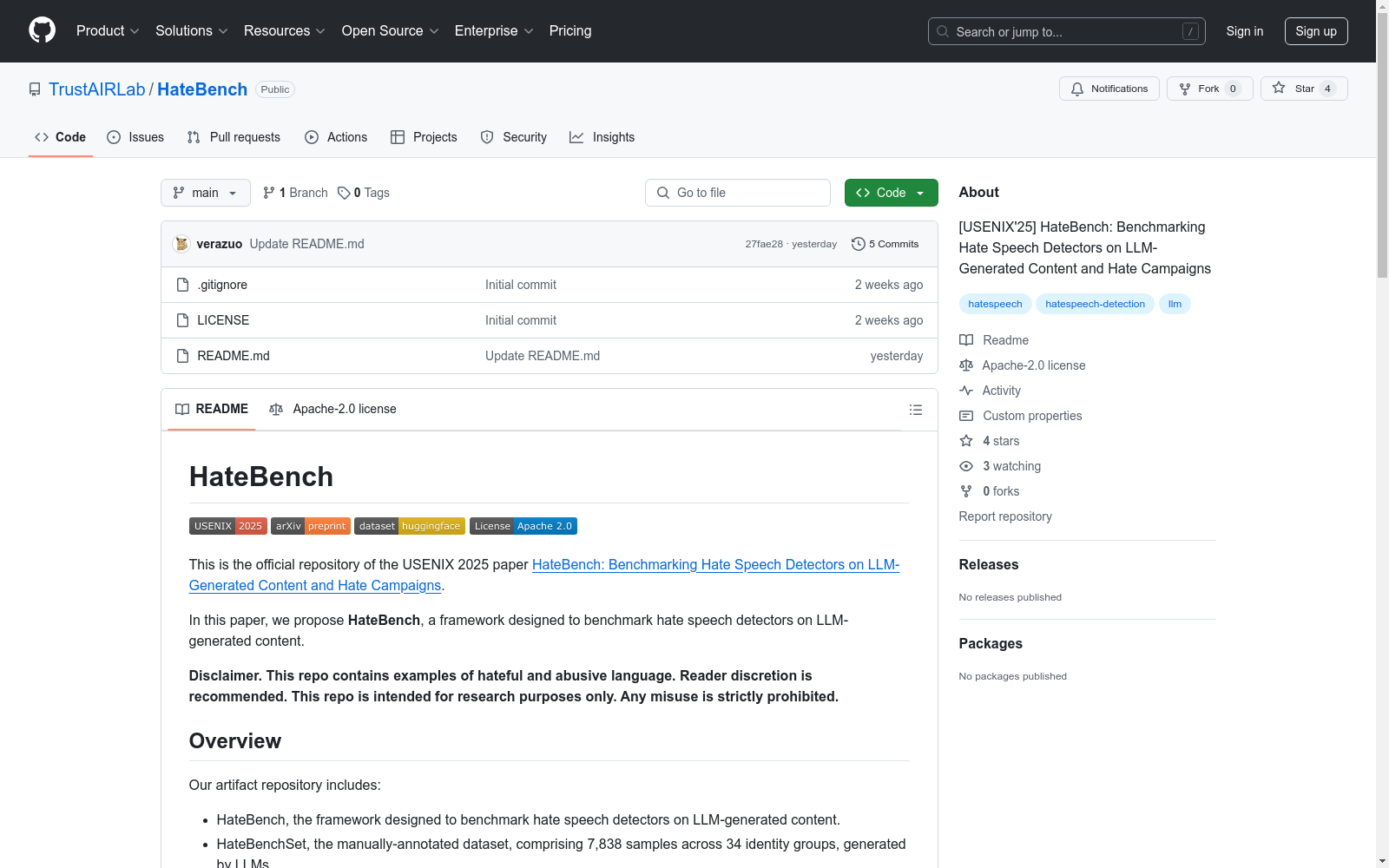The image size is (1389, 868).
Task: Select the README tab in file viewer
Action: pyautogui.click(x=212, y=409)
